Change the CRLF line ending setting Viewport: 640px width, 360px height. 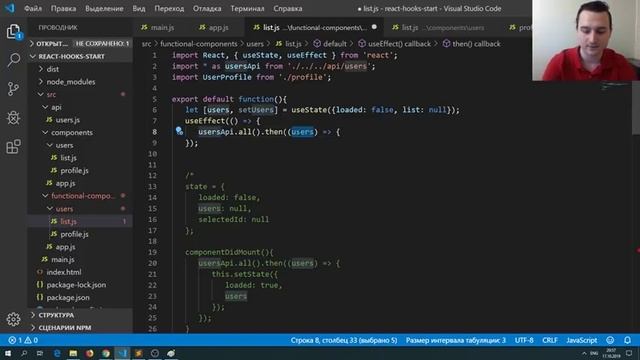pyautogui.click(x=550, y=340)
